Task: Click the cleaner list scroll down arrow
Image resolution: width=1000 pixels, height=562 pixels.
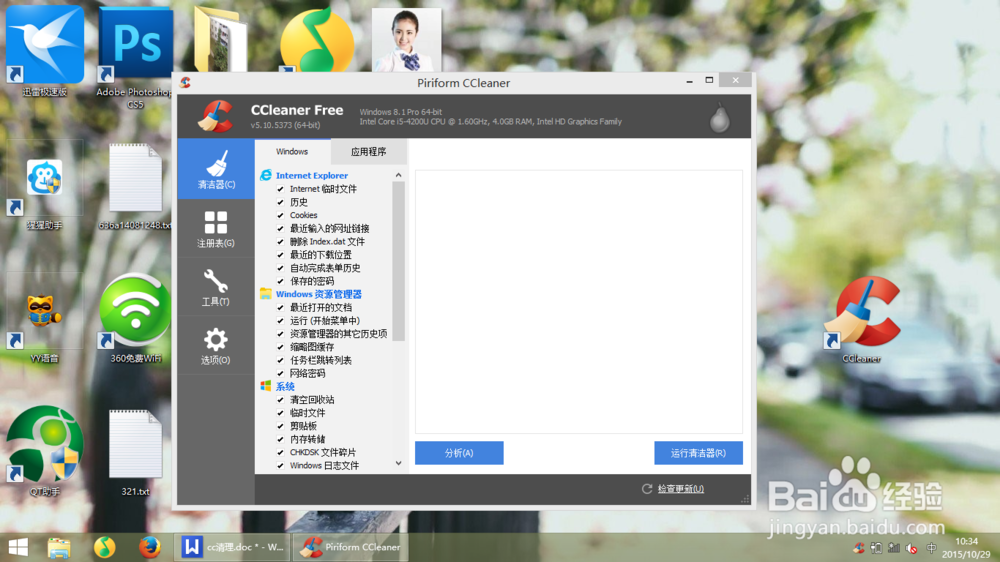Action: point(399,464)
